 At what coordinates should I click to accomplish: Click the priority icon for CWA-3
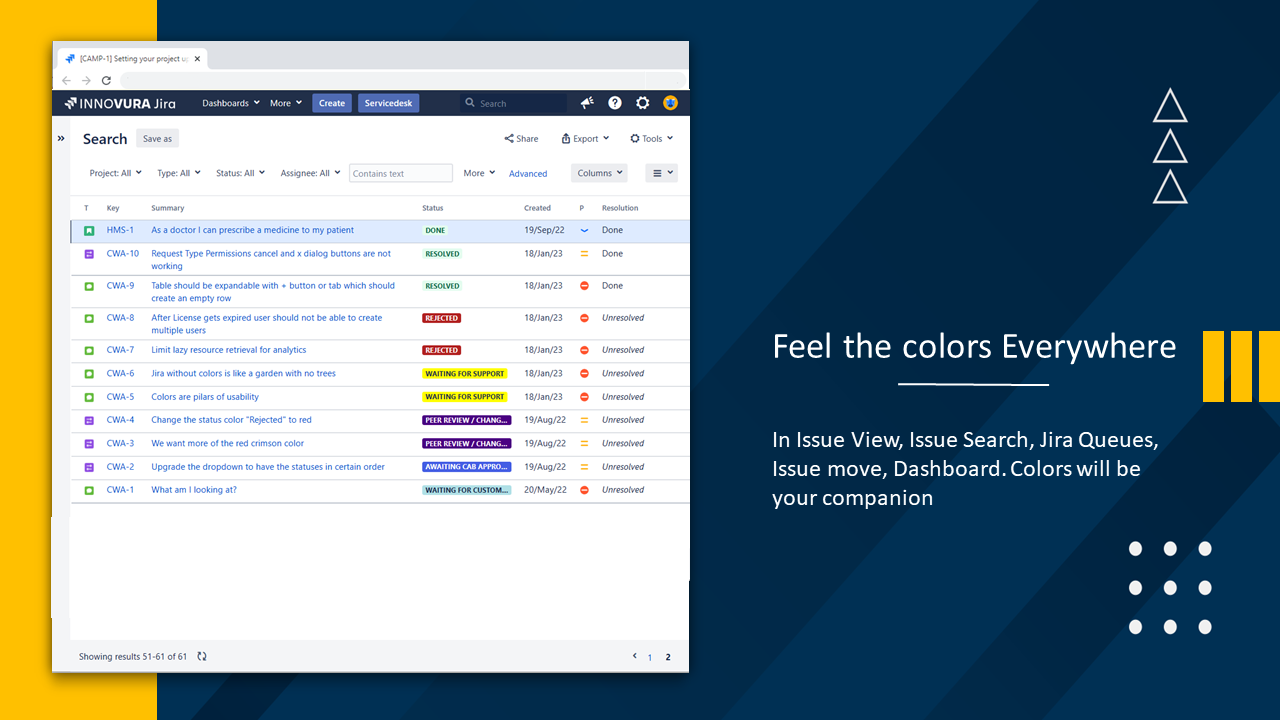coord(584,443)
